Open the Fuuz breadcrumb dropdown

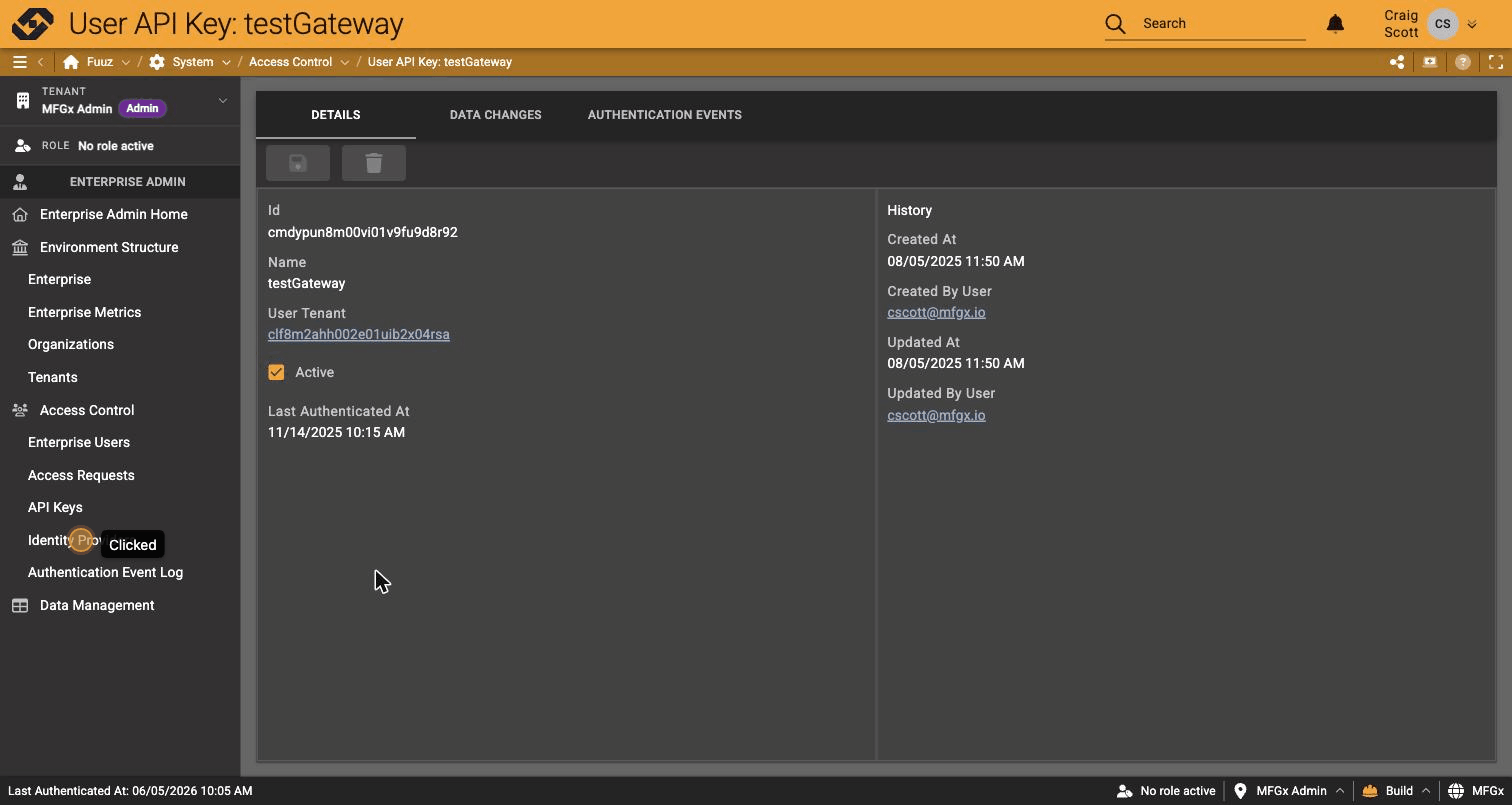pyautogui.click(x=125, y=62)
